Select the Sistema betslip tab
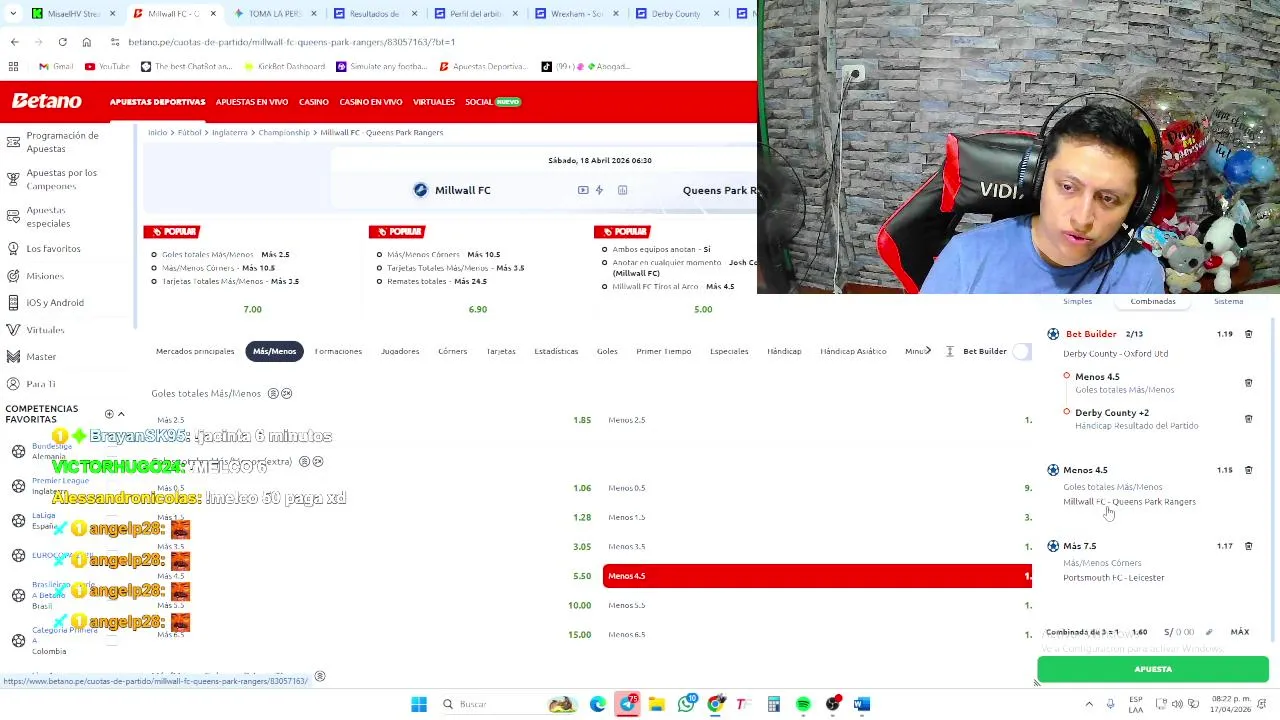 1228,301
